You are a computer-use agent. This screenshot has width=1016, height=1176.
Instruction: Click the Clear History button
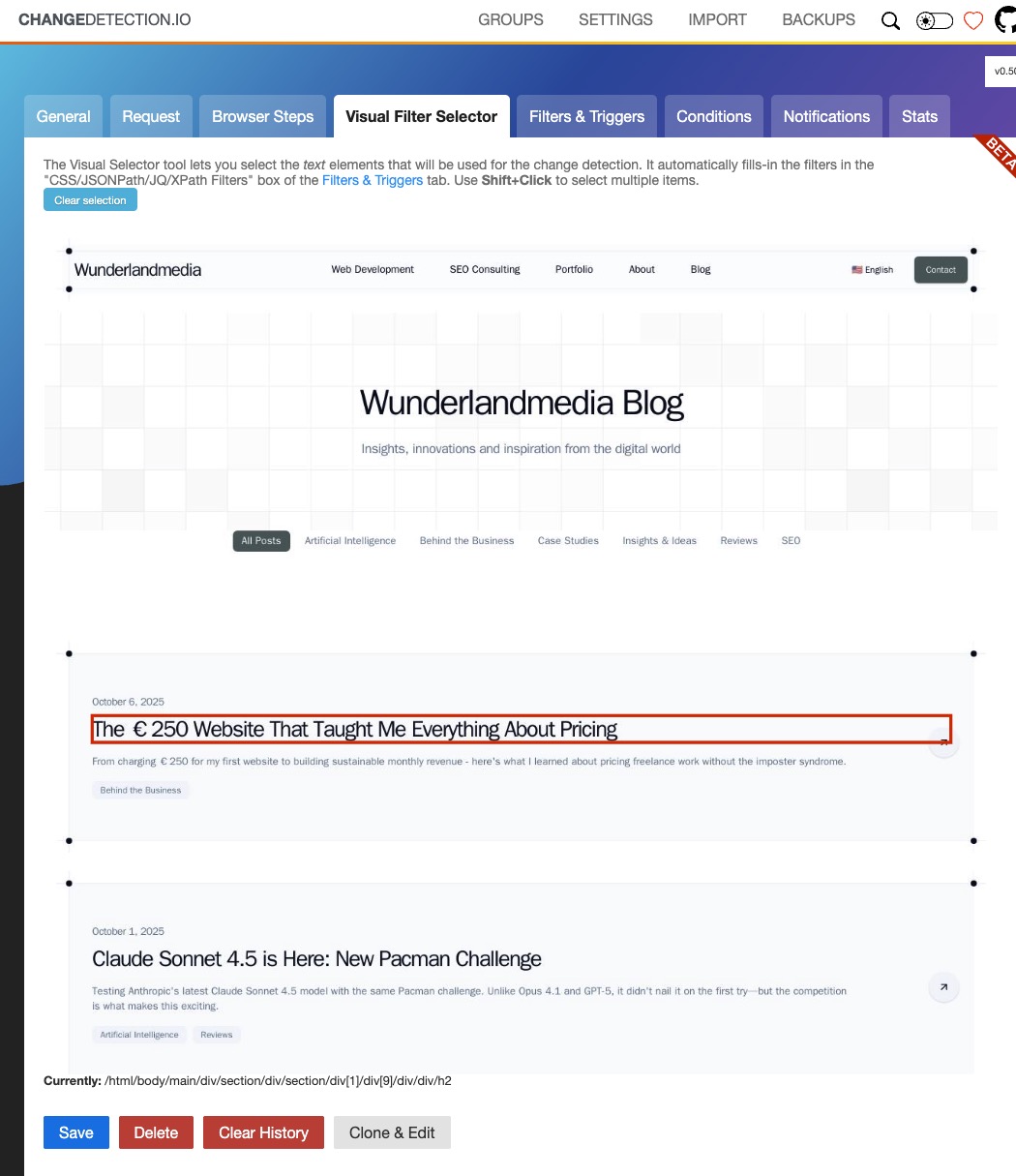(263, 1132)
